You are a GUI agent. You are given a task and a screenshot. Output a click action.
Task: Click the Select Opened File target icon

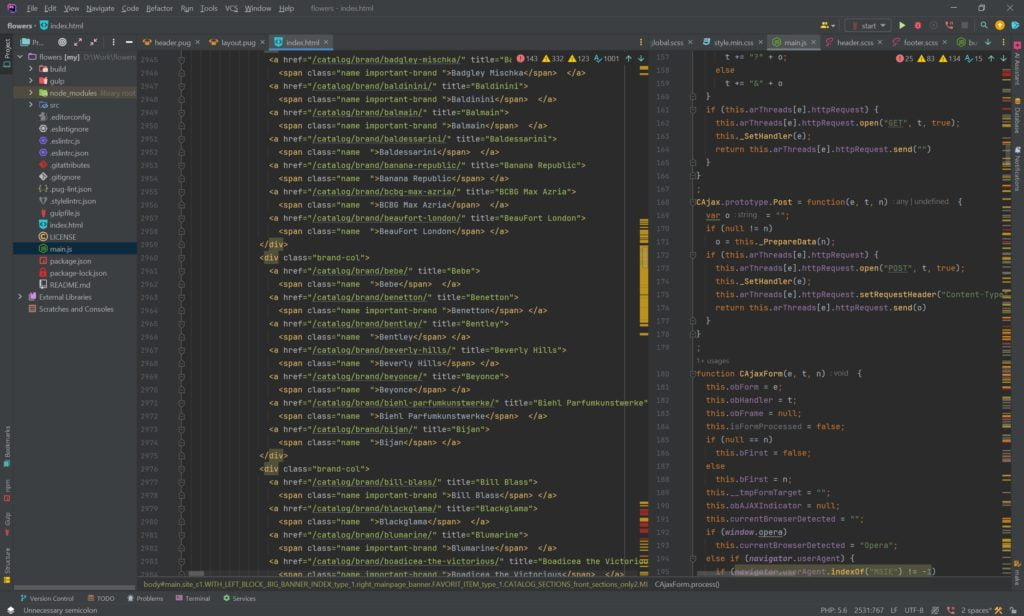[62, 42]
